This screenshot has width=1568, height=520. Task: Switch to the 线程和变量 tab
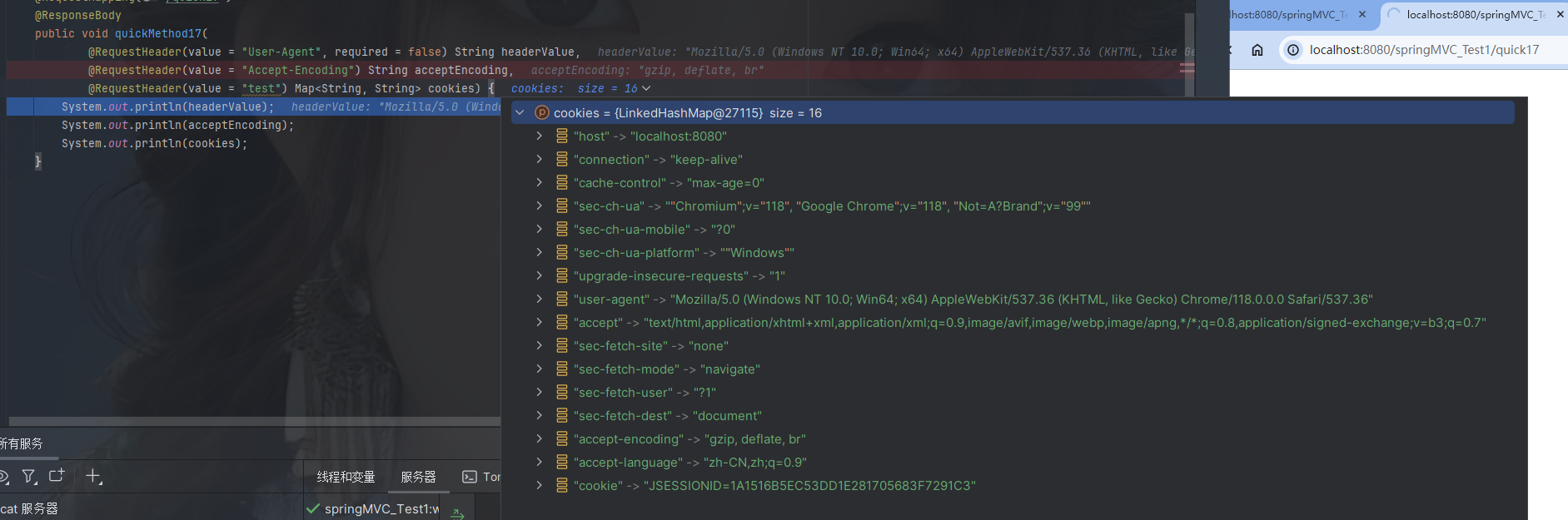(346, 477)
